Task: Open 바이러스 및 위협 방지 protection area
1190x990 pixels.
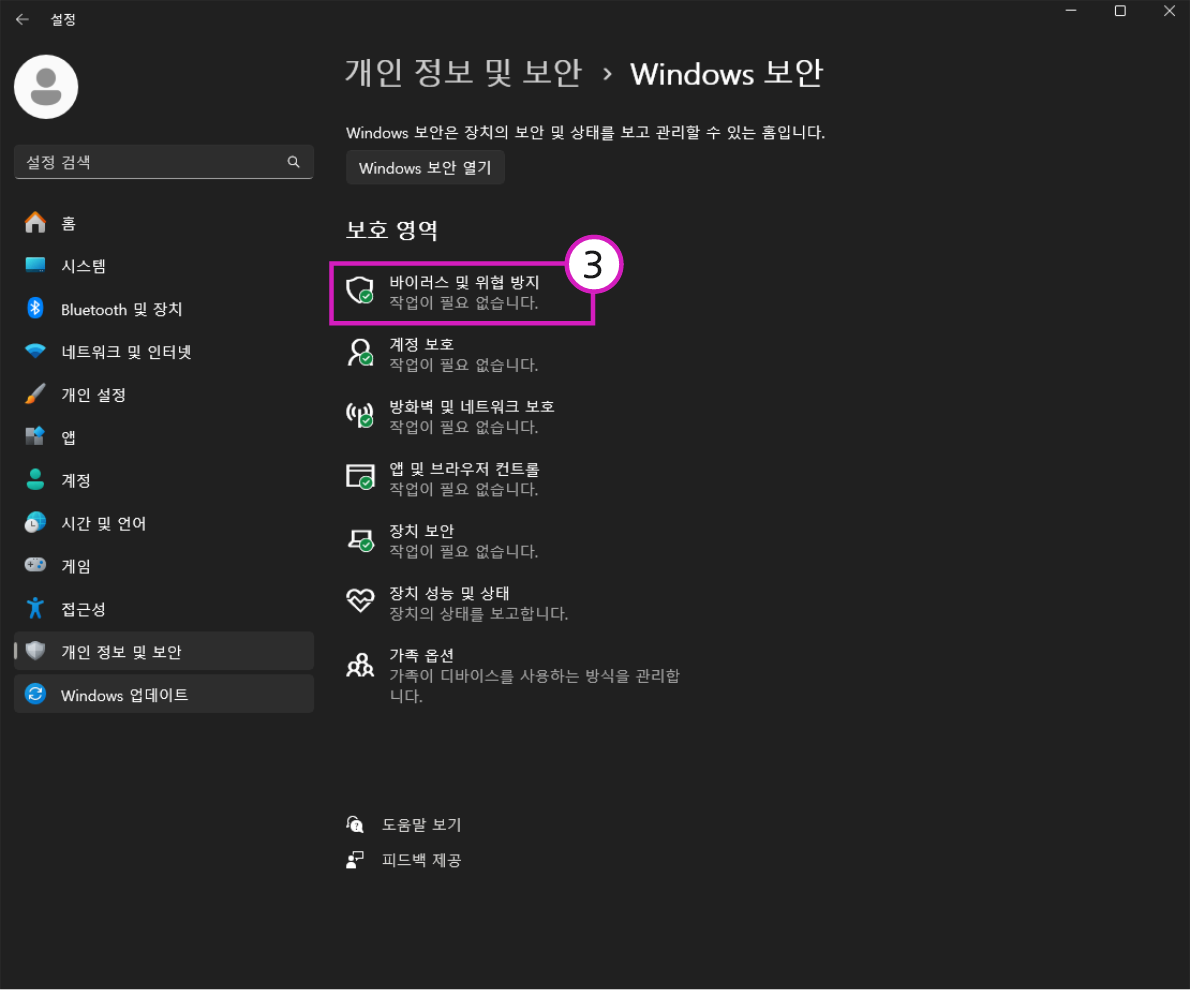Action: click(461, 292)
